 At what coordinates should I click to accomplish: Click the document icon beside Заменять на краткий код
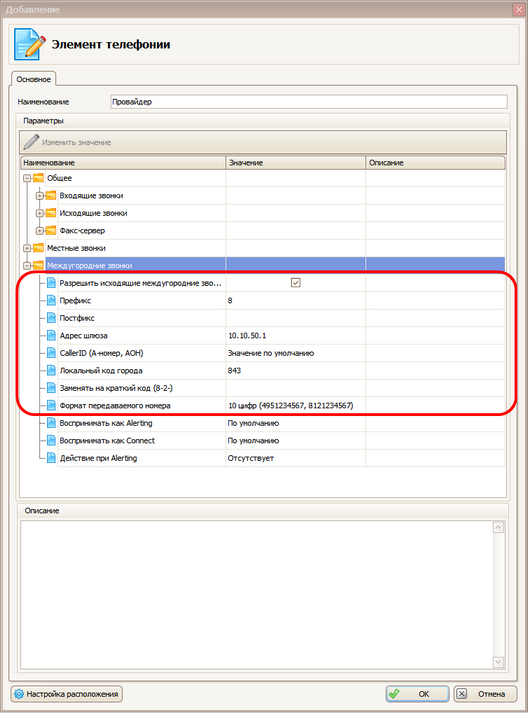pyautogui.click(x=51, y=388)
